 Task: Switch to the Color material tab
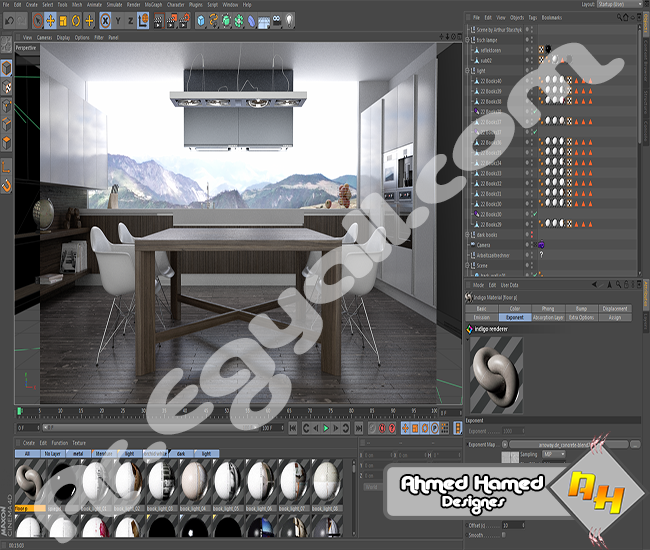tap(515, 308)
